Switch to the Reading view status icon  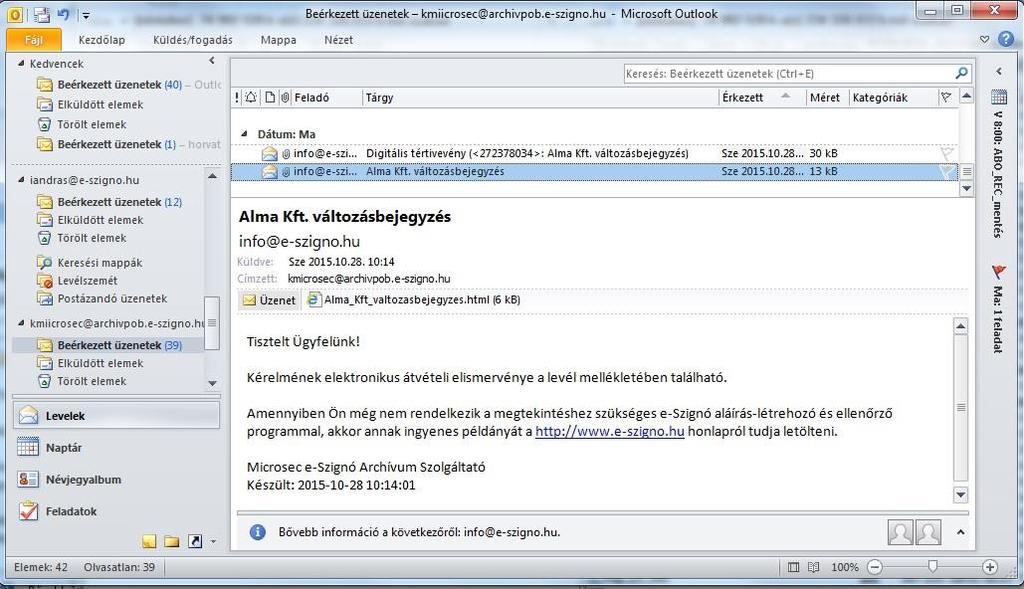pos(813,567)
